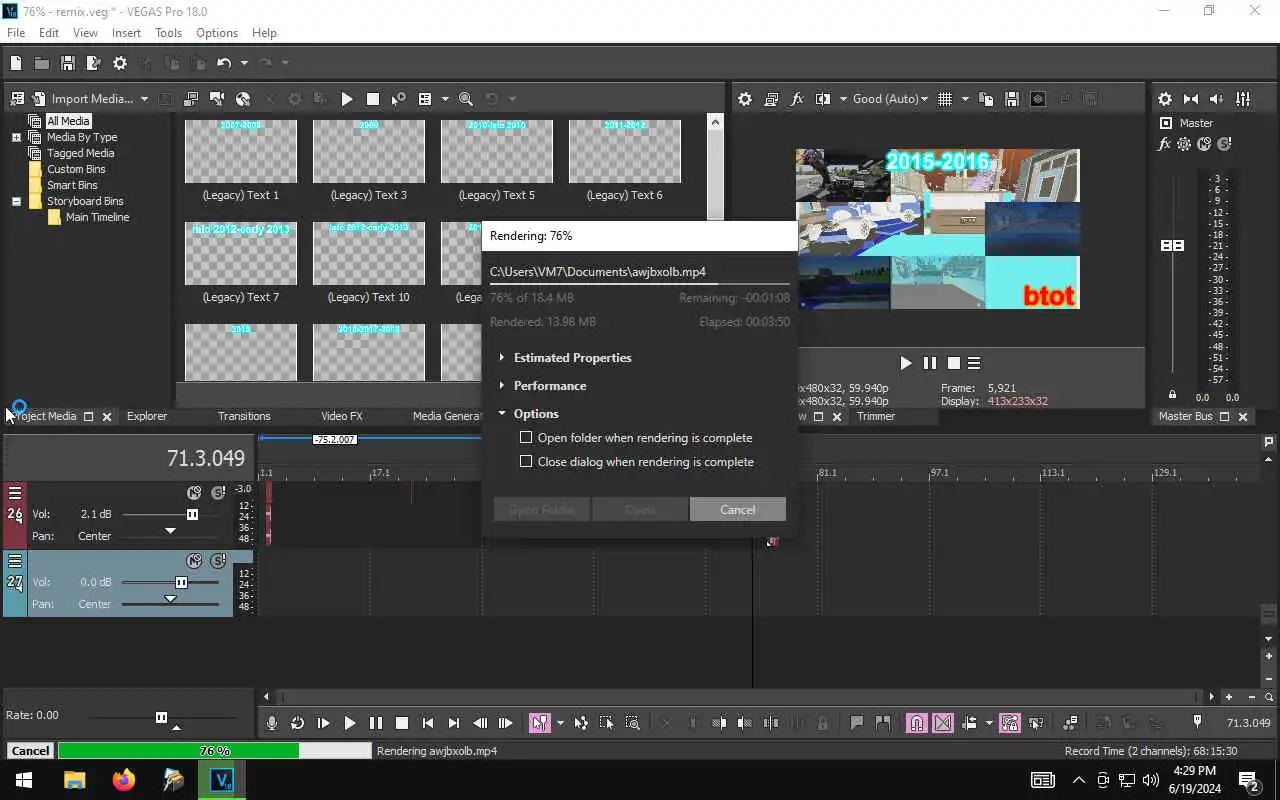Toggle Automatic Crossfades button

pyautogui.click(x=943, y=723)
